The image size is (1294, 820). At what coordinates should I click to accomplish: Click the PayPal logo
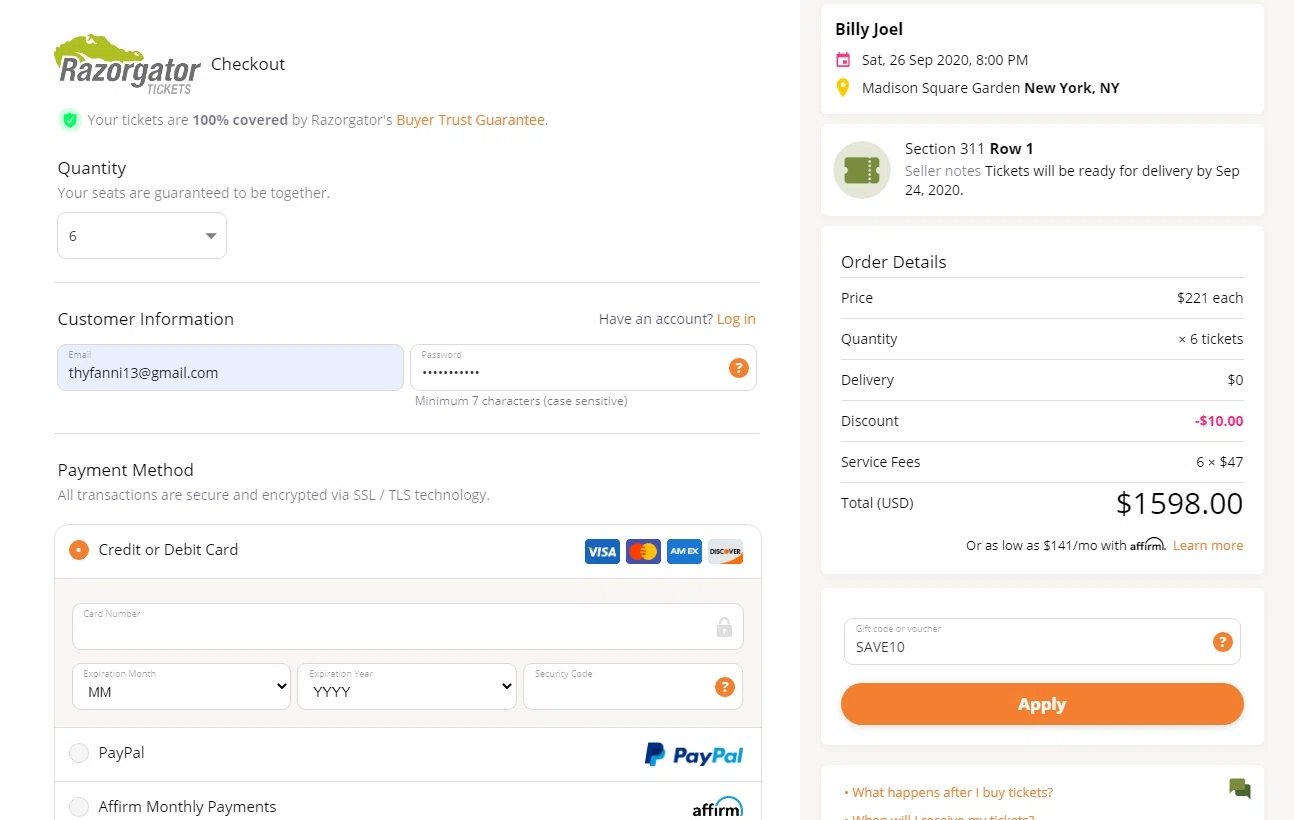[694, 755]
